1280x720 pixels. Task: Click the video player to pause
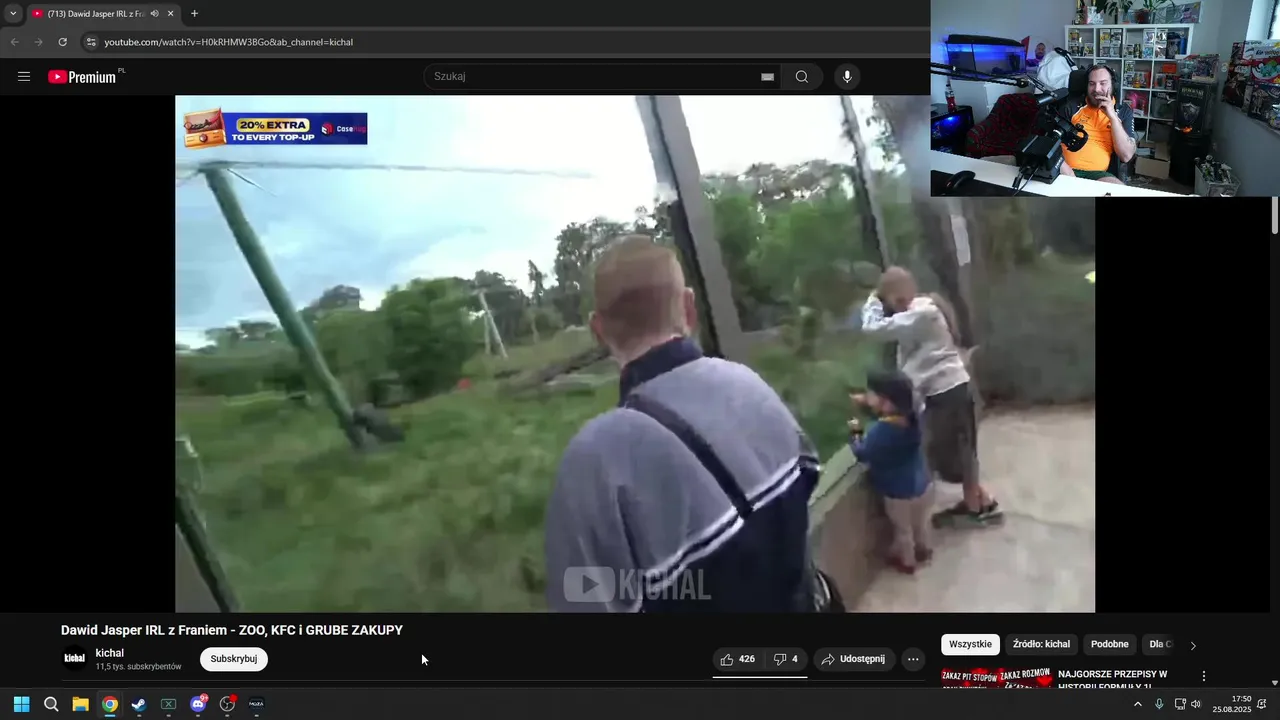pyautogui.click(x=635, y=354)
